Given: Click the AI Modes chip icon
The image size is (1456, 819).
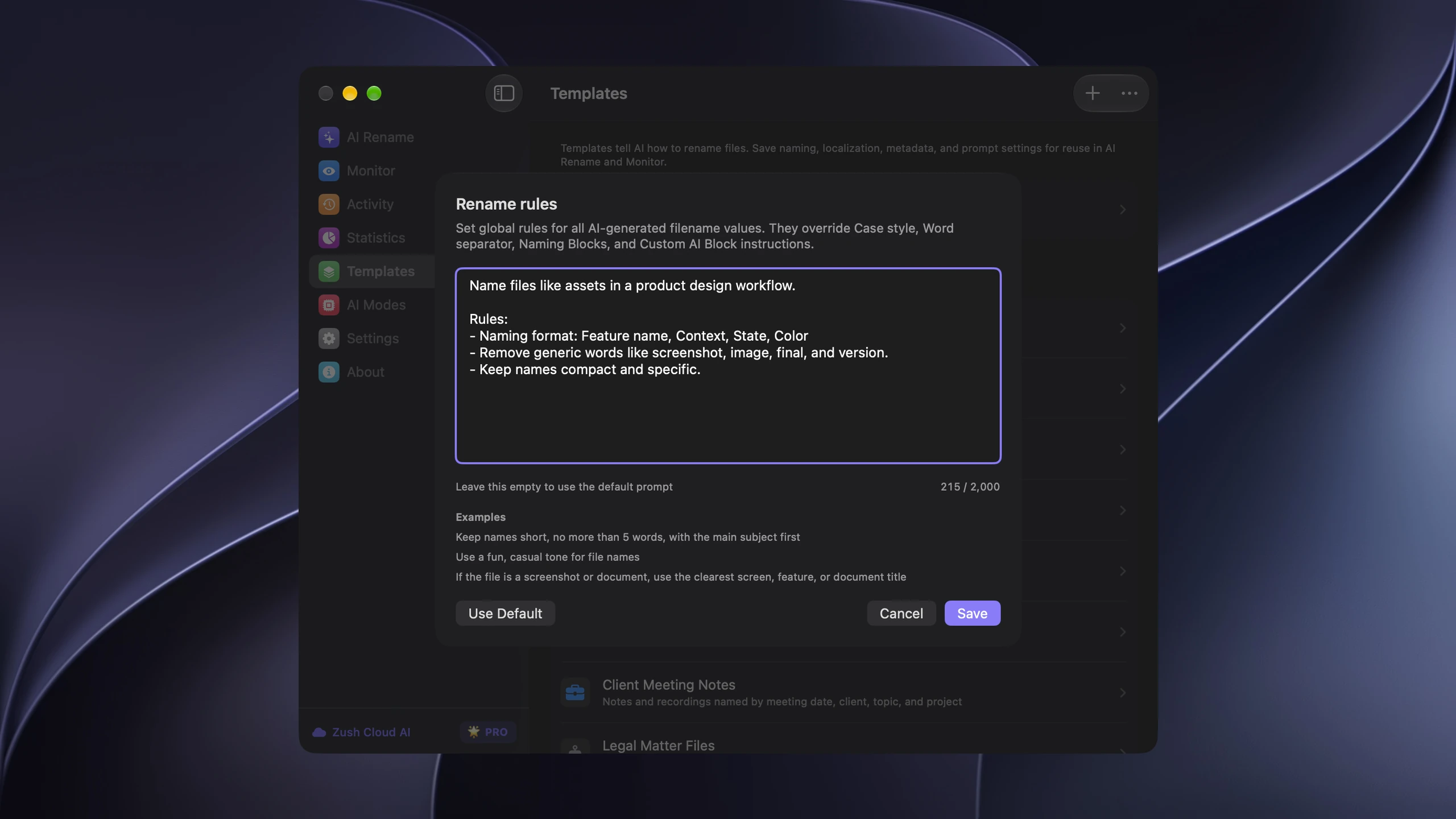Looking at the screenshot, I should (x=329, y=305).
